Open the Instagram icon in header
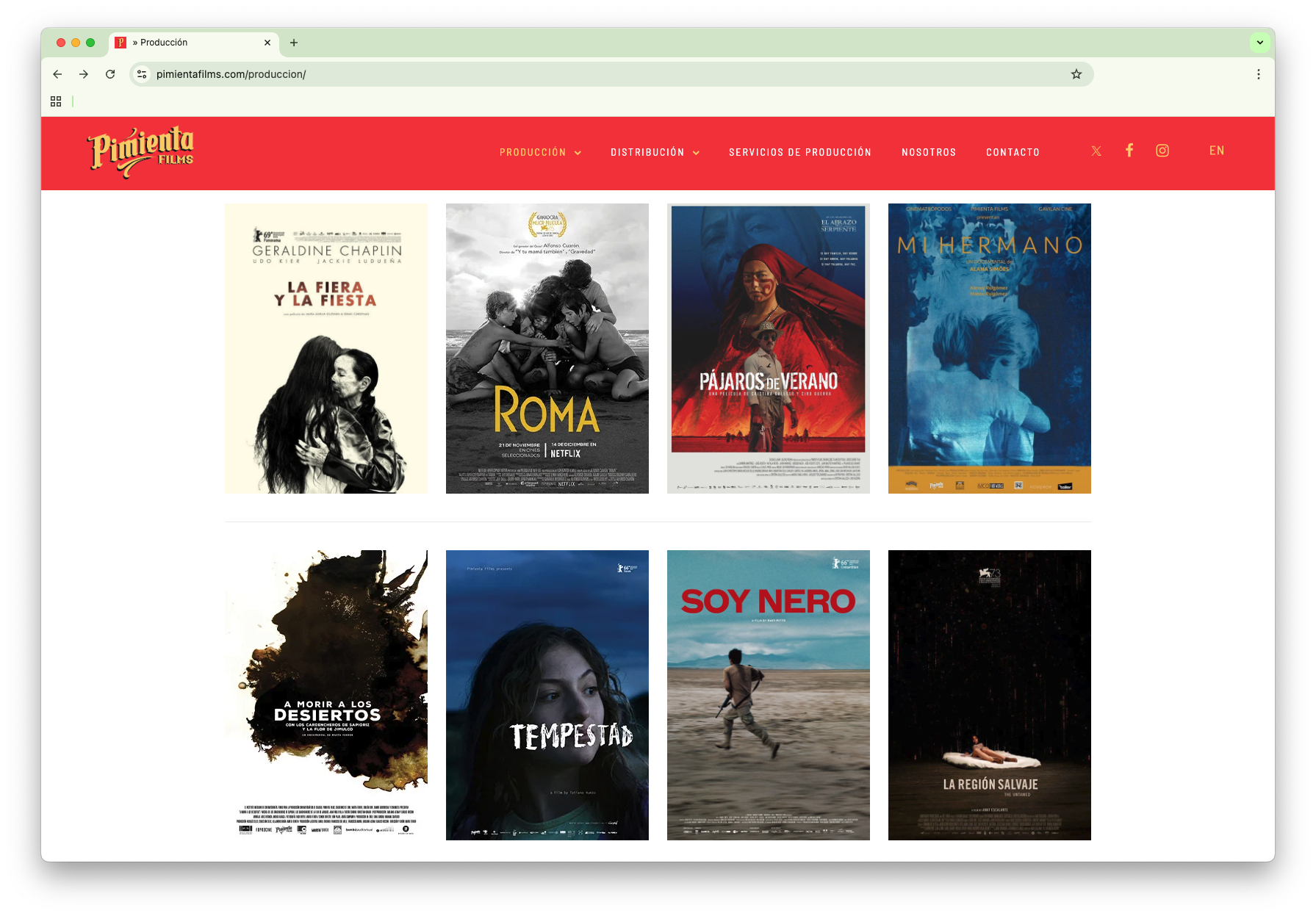Image resolution: width=1316 pixels, height=916 pixels. tap(1162, 151)
